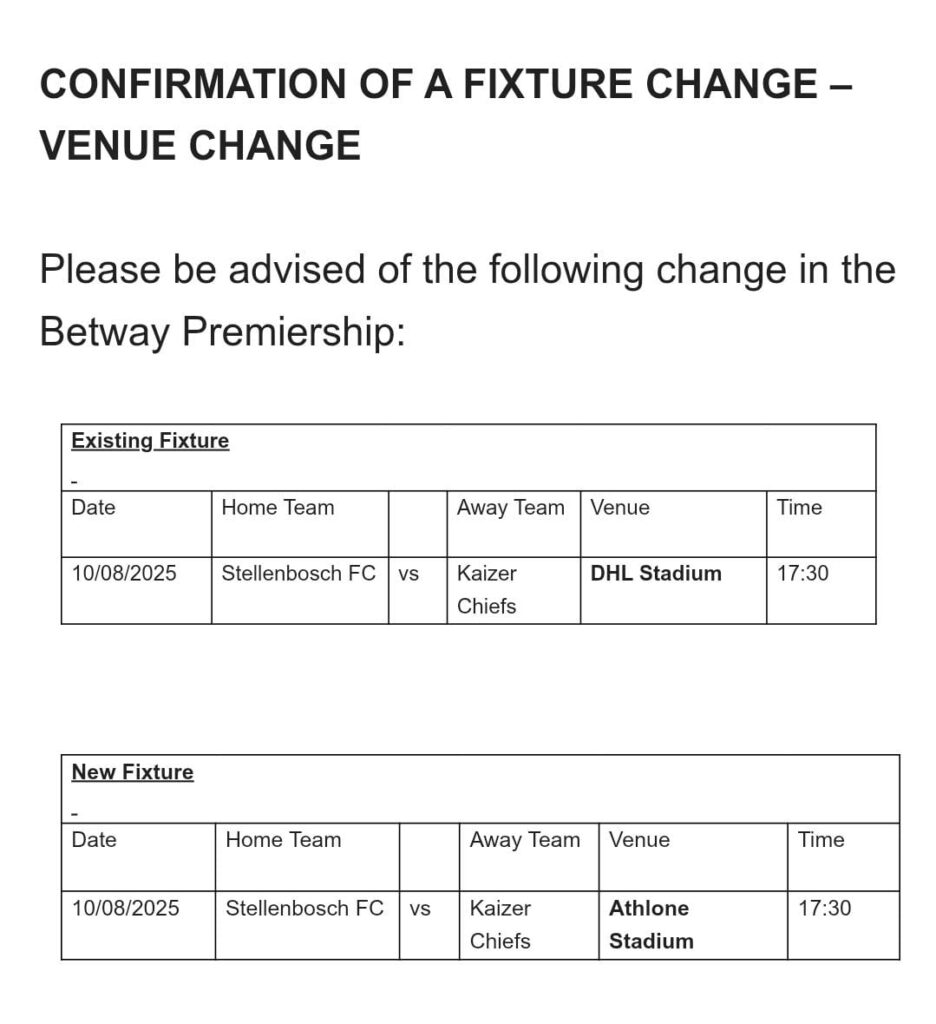Click the "Please be advised" paragraph text
The image size is (936, 1024).
click(x=467, y=270)
